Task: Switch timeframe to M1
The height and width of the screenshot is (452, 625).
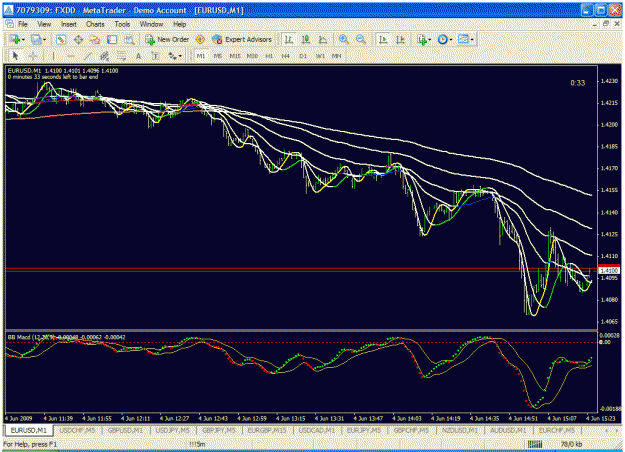Action: 200,56
